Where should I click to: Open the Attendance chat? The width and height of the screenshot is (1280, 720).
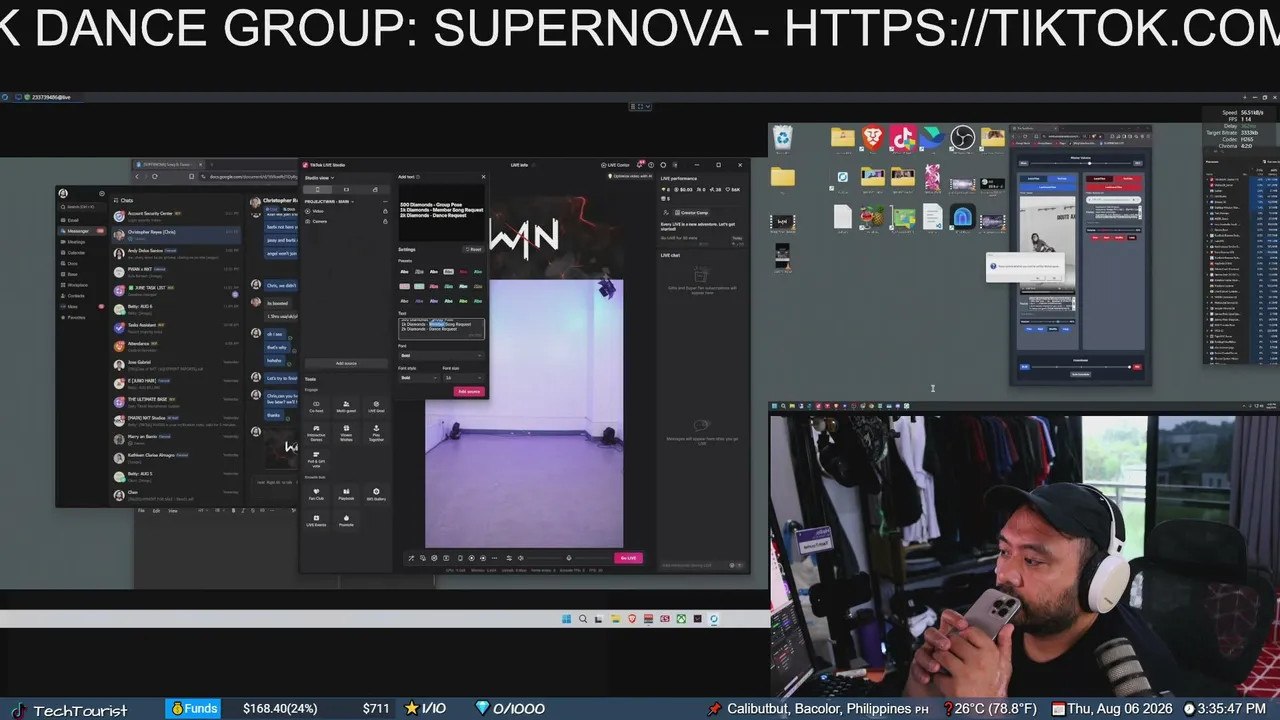[x=177, y=345]
